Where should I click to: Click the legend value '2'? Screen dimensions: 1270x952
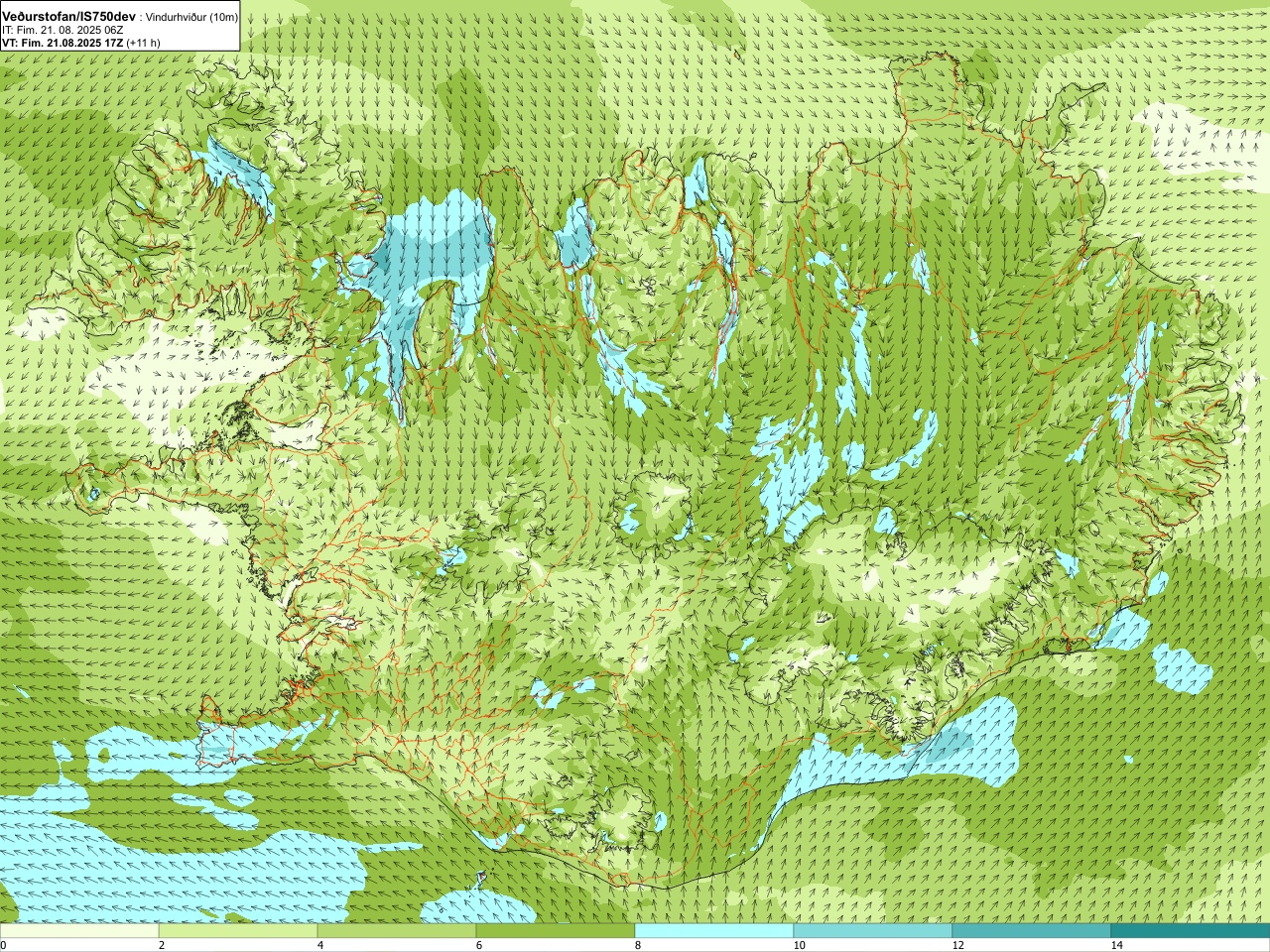[x=162, y=945]
